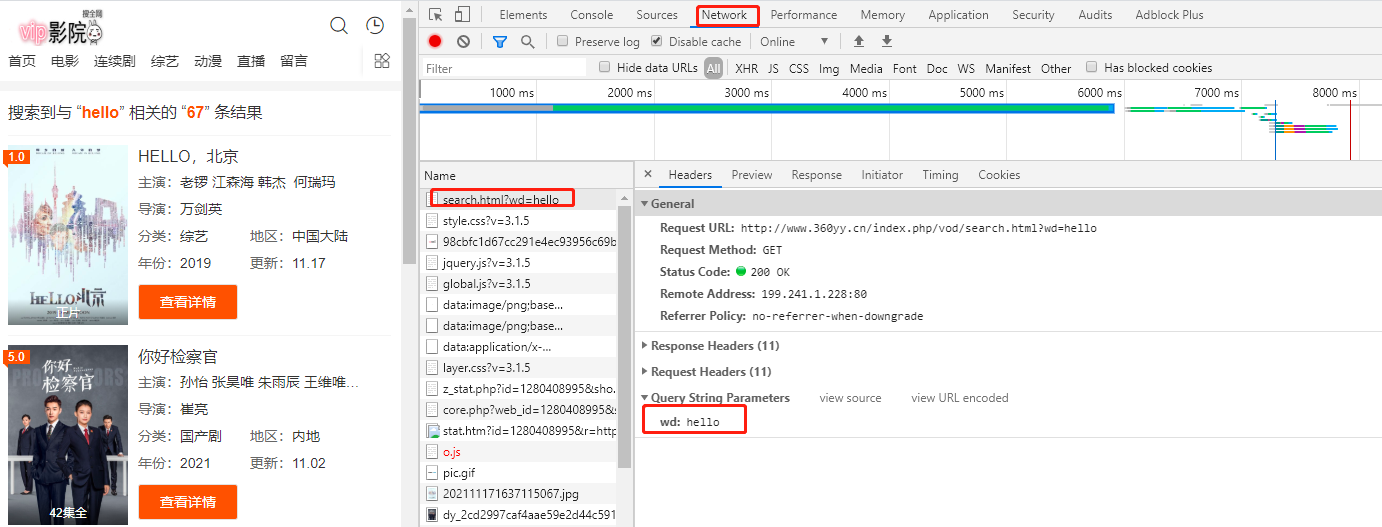
Task: Open the watch history clock icon
Action: (375, 25)
